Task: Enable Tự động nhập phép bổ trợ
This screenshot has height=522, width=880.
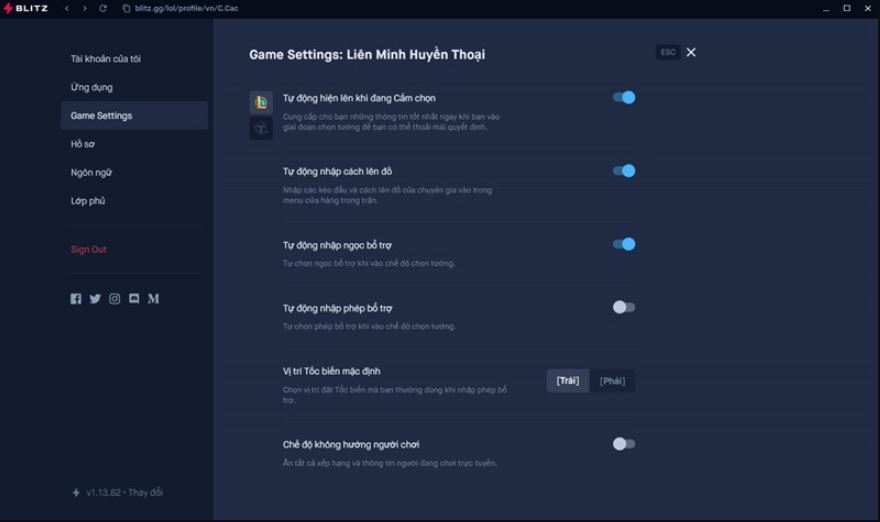Action: [624, 307]
